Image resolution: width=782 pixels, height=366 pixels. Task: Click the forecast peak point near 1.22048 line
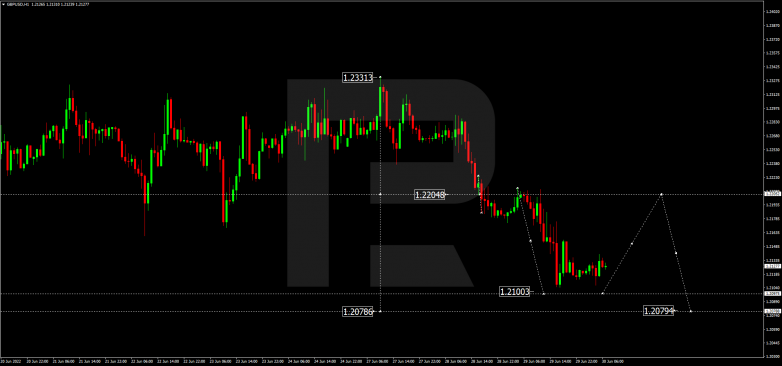[661, 194]
